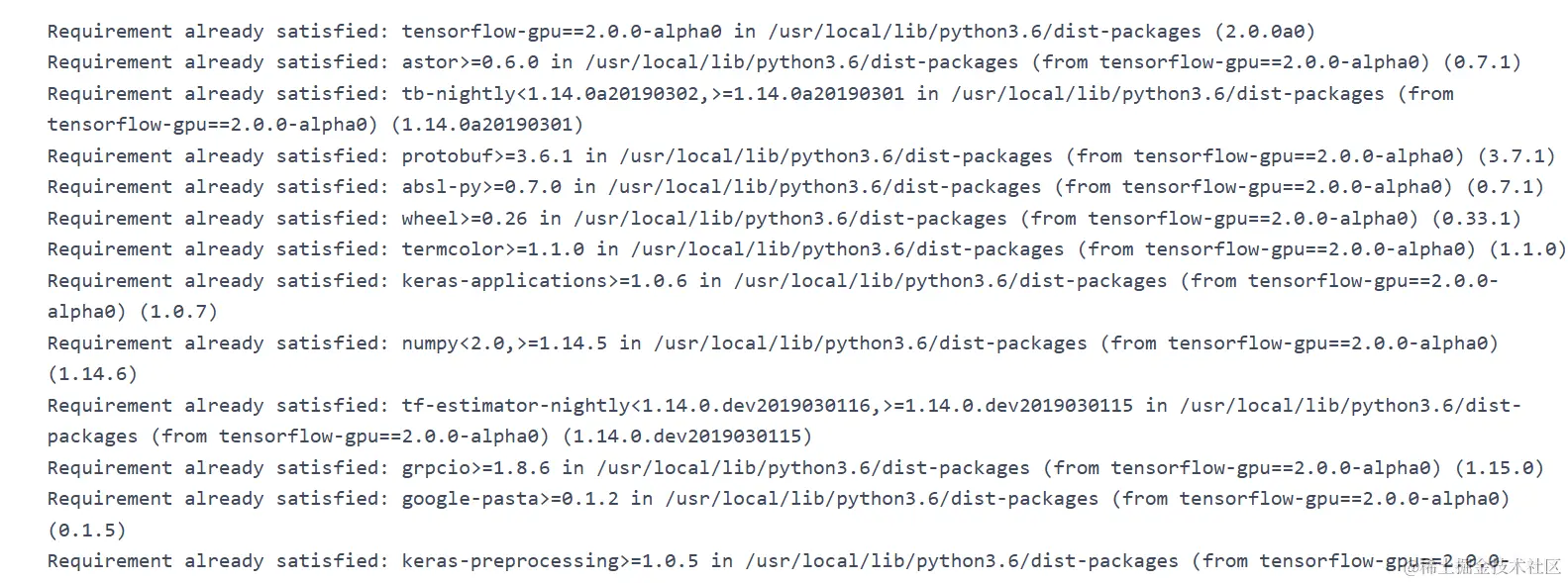This screenshot has width=1568, height=583.
Task: Click the keras-preprocessing>=1.0.5 package text
Action: (x=550, y=561)
